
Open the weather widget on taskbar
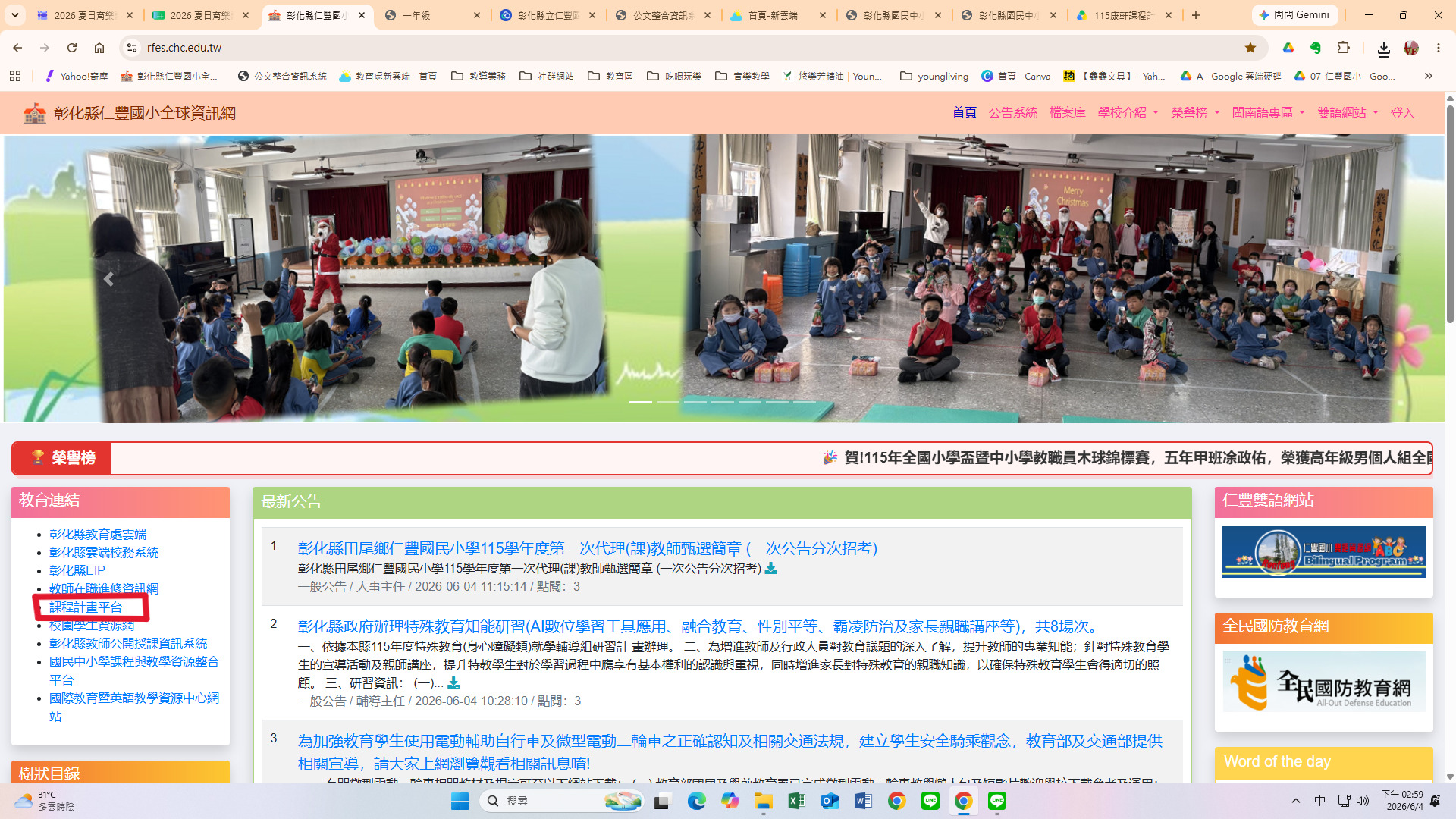[x=44, y=801]
